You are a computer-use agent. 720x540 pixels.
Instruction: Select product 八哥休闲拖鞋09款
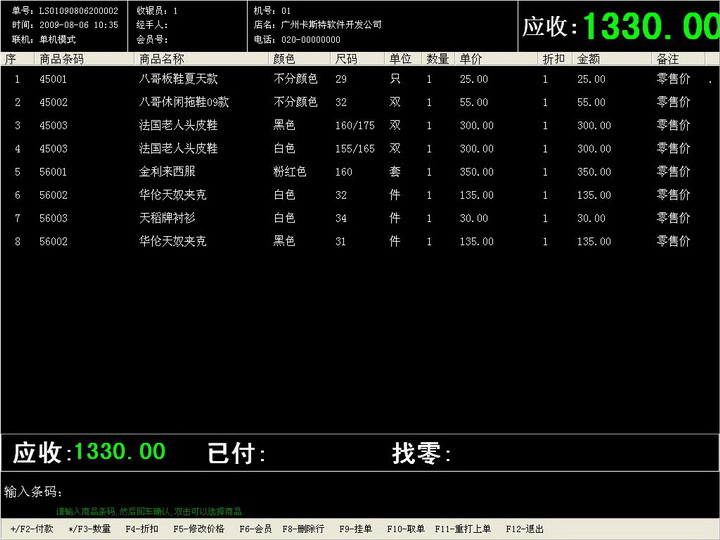184,102
